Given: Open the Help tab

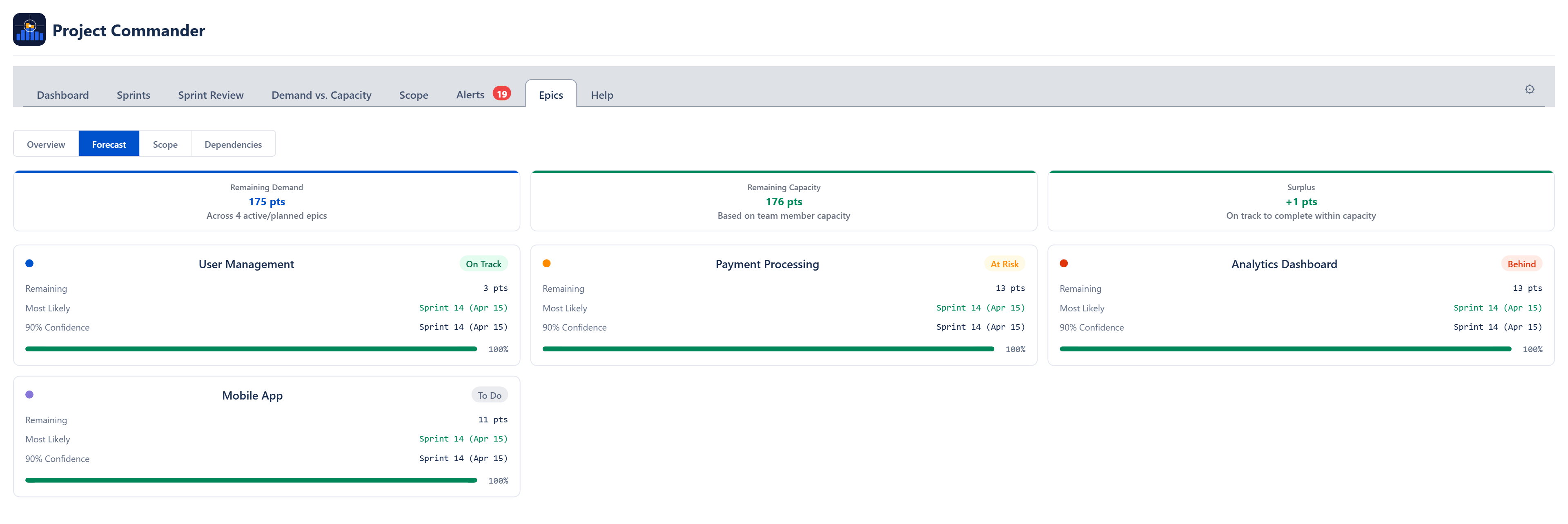Looking at the screenshot, I should click(x=601, y=95).
